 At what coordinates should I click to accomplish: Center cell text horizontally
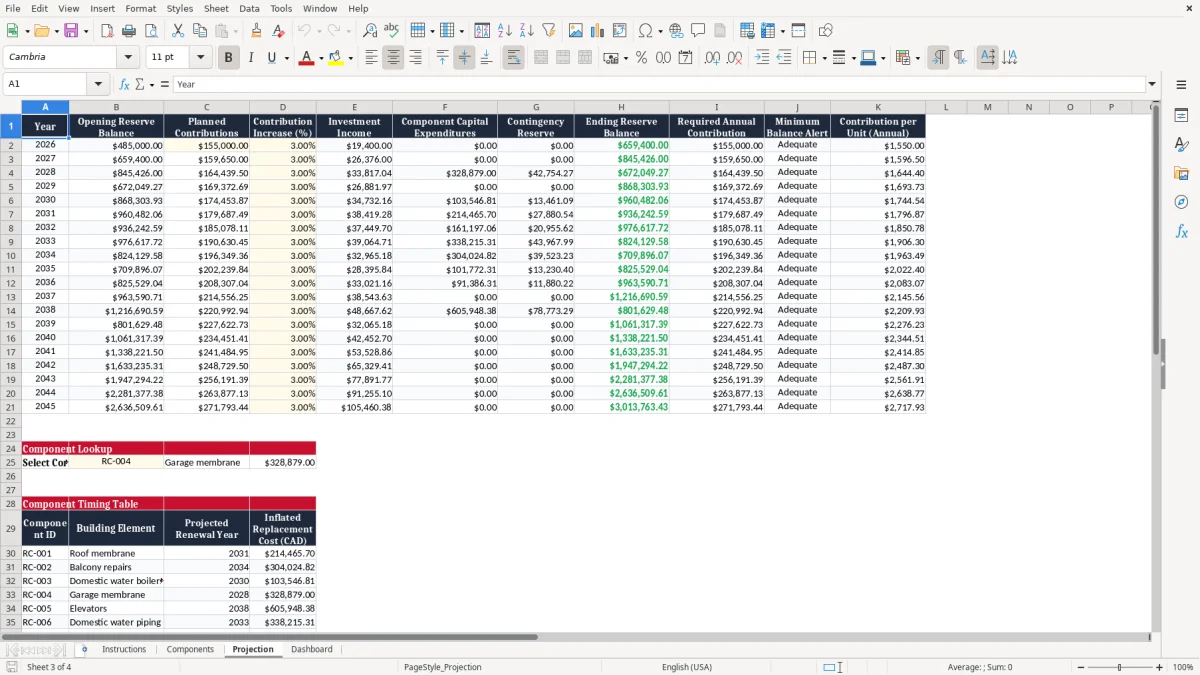[x=393, y=58]
